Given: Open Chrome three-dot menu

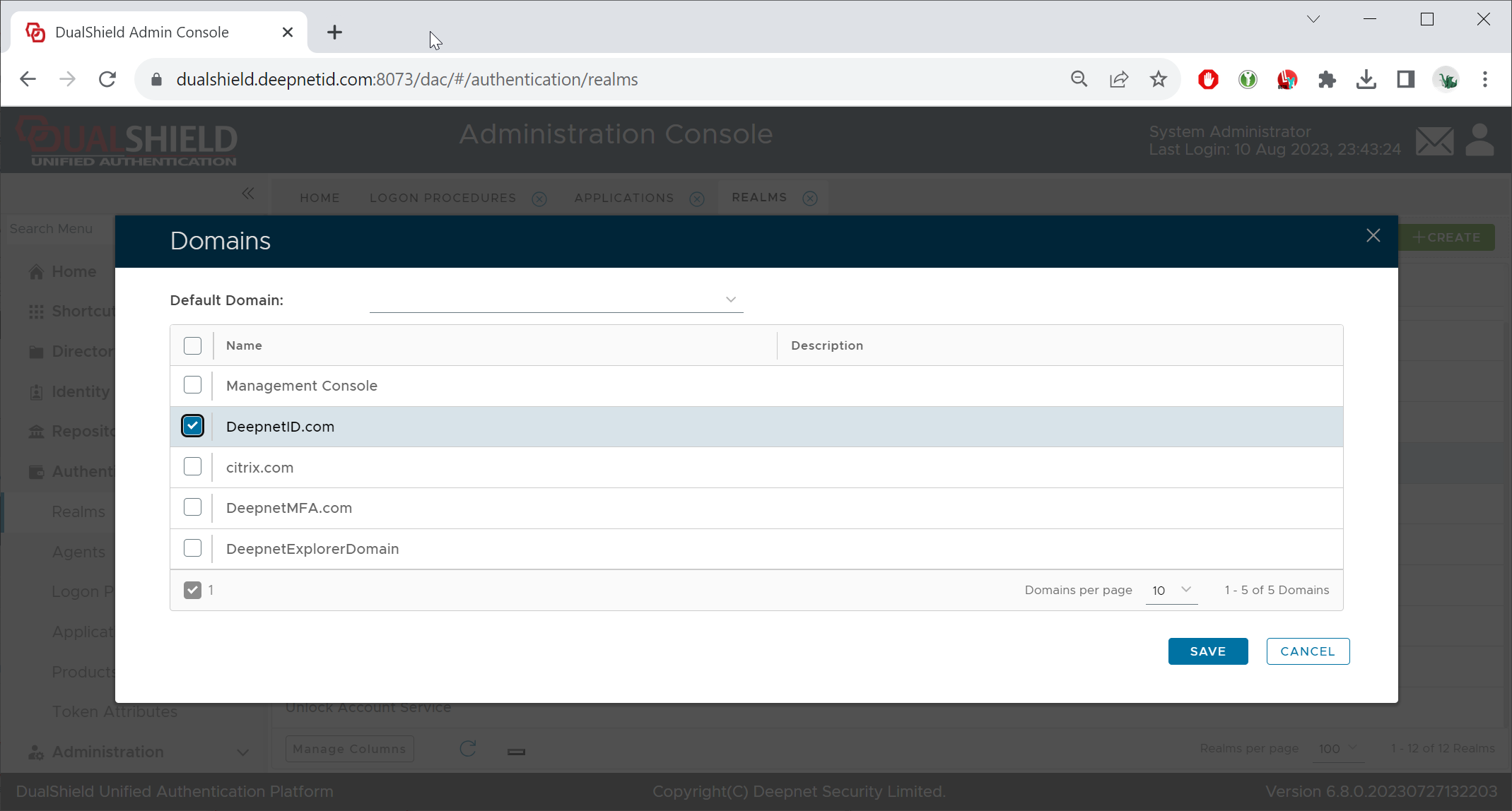Looking at the screenshot, I should [1484, 79].
